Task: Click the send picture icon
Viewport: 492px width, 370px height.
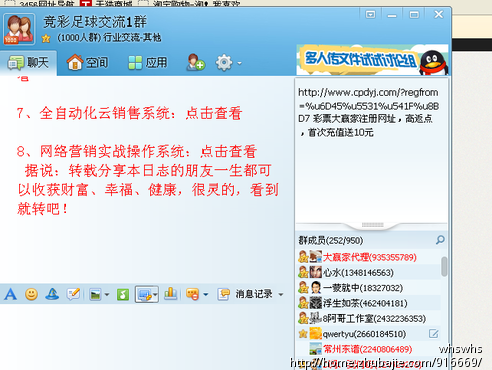Action: (x=95, y=294)
